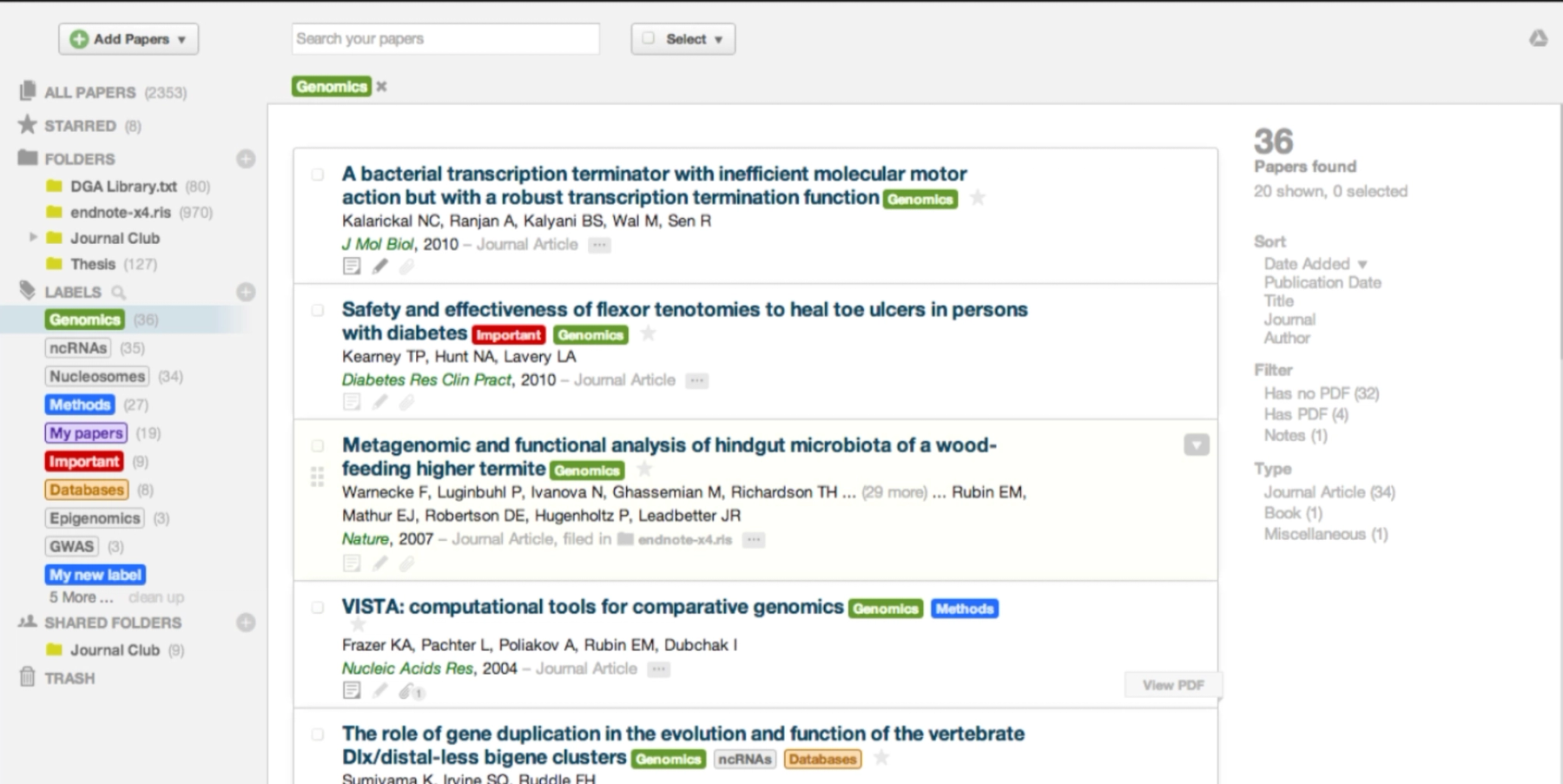Tick checkbox for bacterial transcription terminator paper

pos(318,175)
